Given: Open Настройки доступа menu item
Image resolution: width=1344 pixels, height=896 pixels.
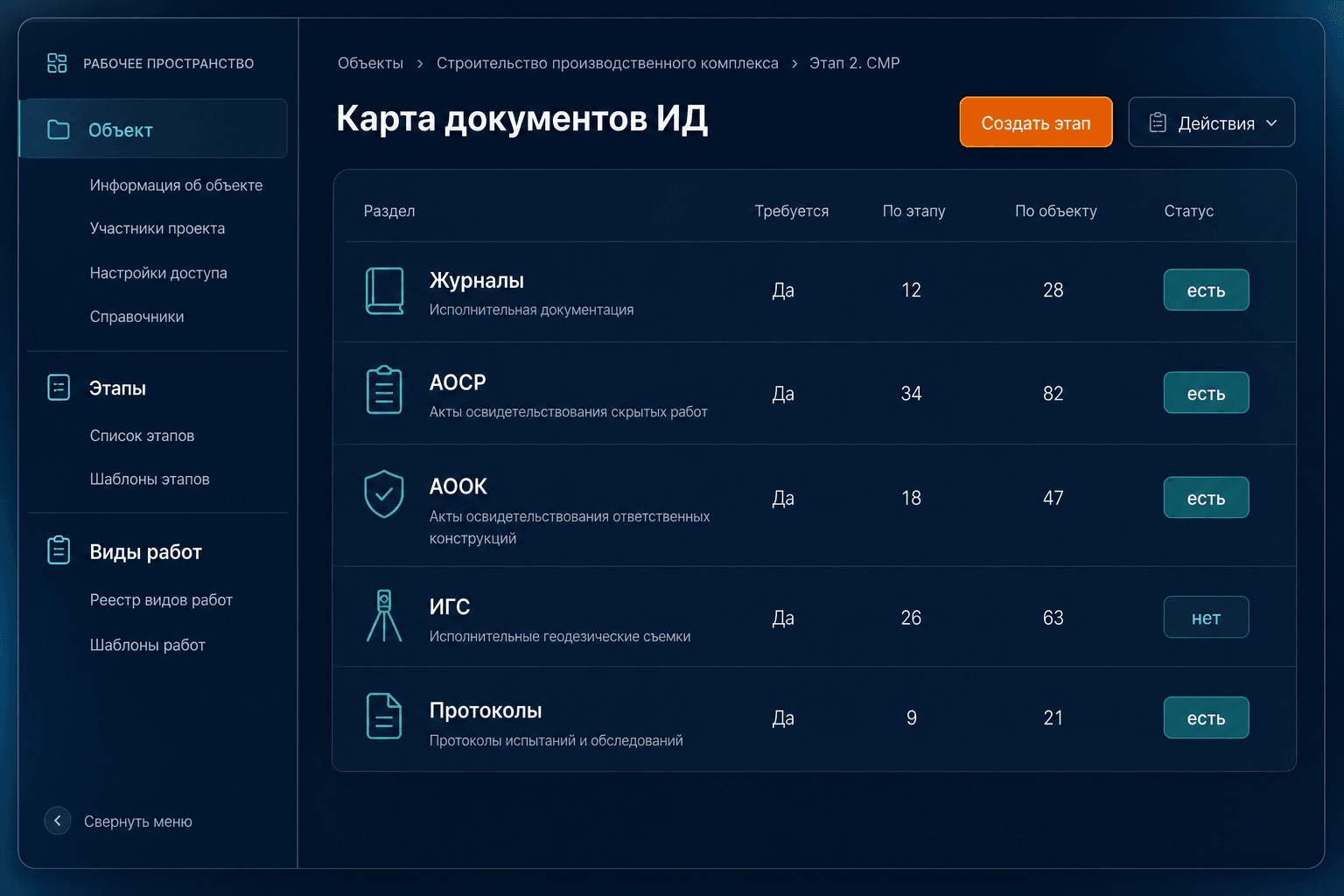Looking at the screenshot, I should pos(158,273).
